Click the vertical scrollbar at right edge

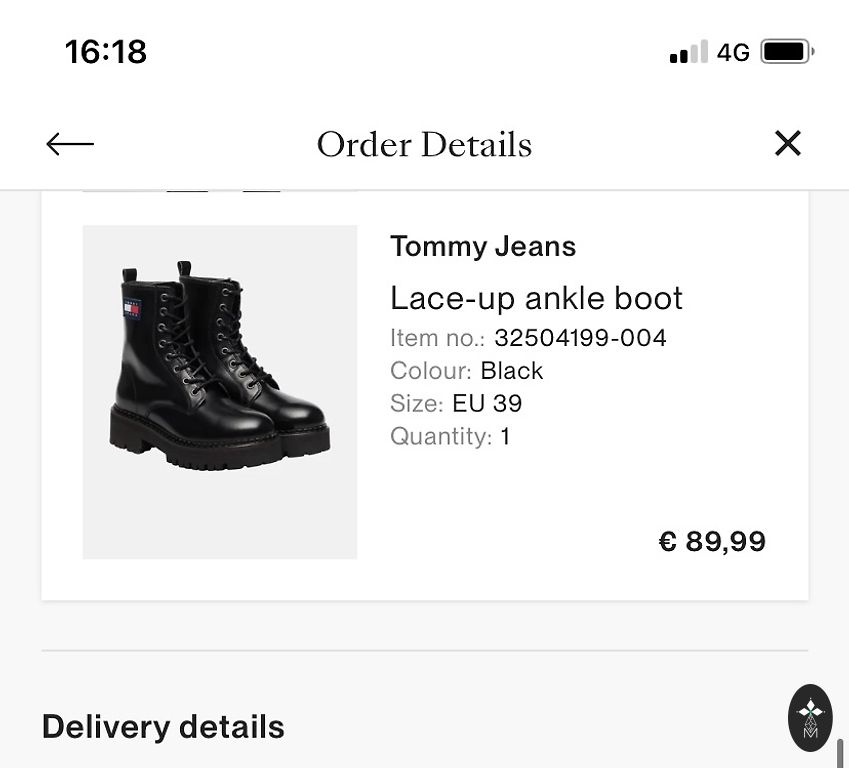click(x=840, y=752)
